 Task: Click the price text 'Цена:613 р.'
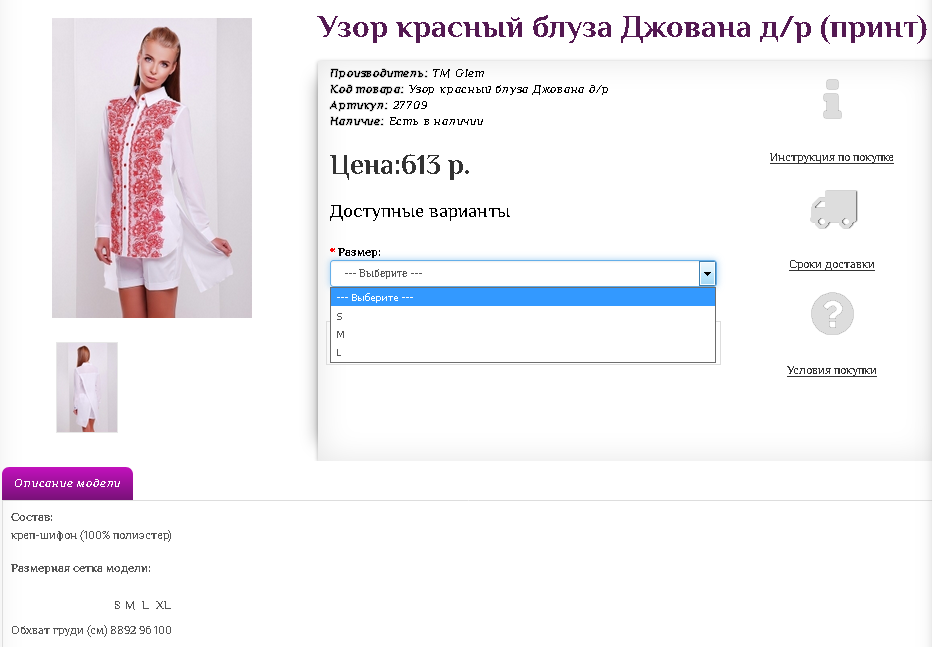pyautogui.click(x=399, y=165)
